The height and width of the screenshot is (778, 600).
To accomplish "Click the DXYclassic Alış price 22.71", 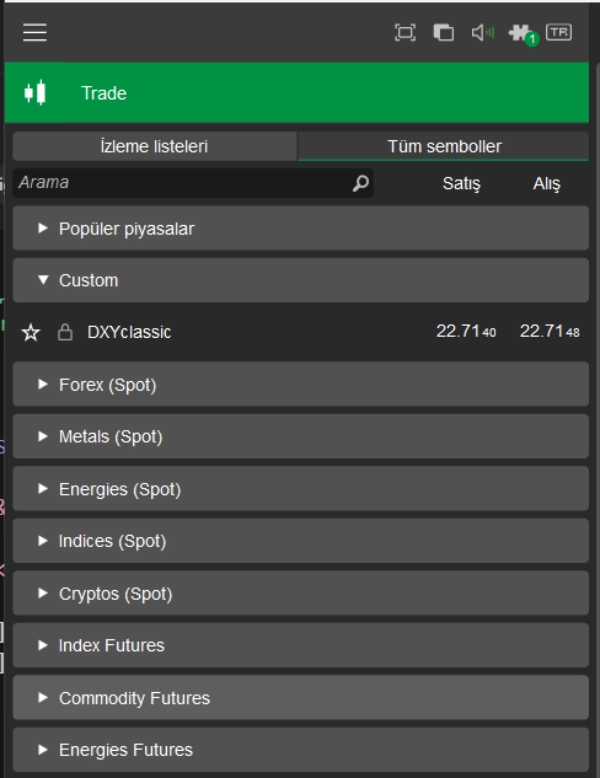I will (x=549, y=332).
